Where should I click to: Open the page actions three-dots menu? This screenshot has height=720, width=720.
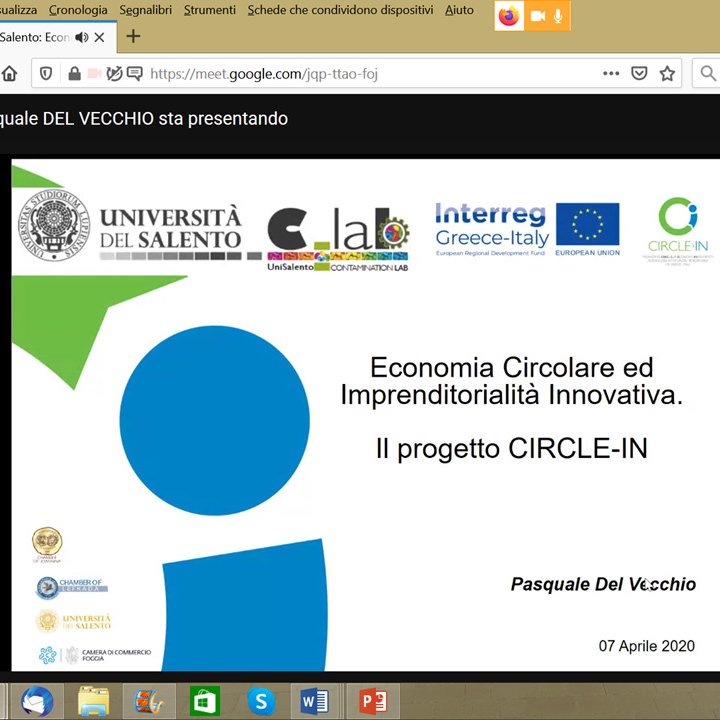pyautogui.click(x=611, y=73)
